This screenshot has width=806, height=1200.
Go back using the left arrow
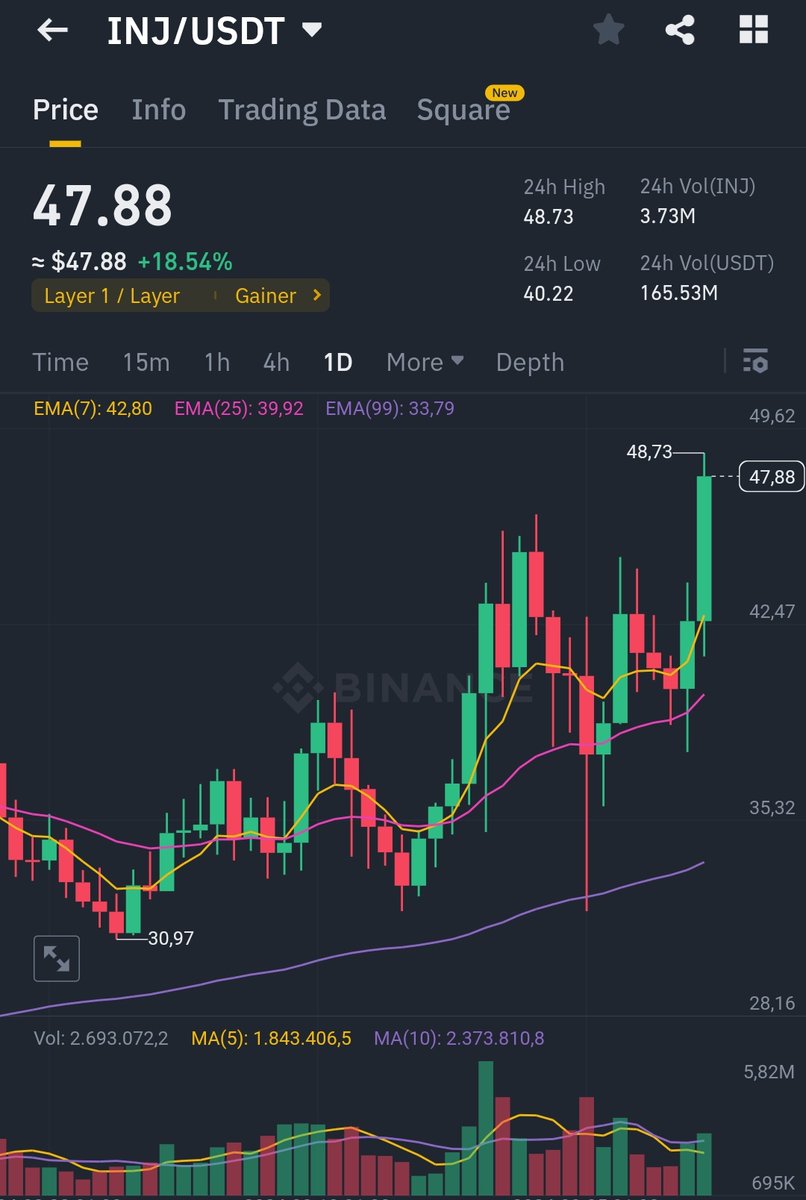pyautogui.click(x=52, y=30)
